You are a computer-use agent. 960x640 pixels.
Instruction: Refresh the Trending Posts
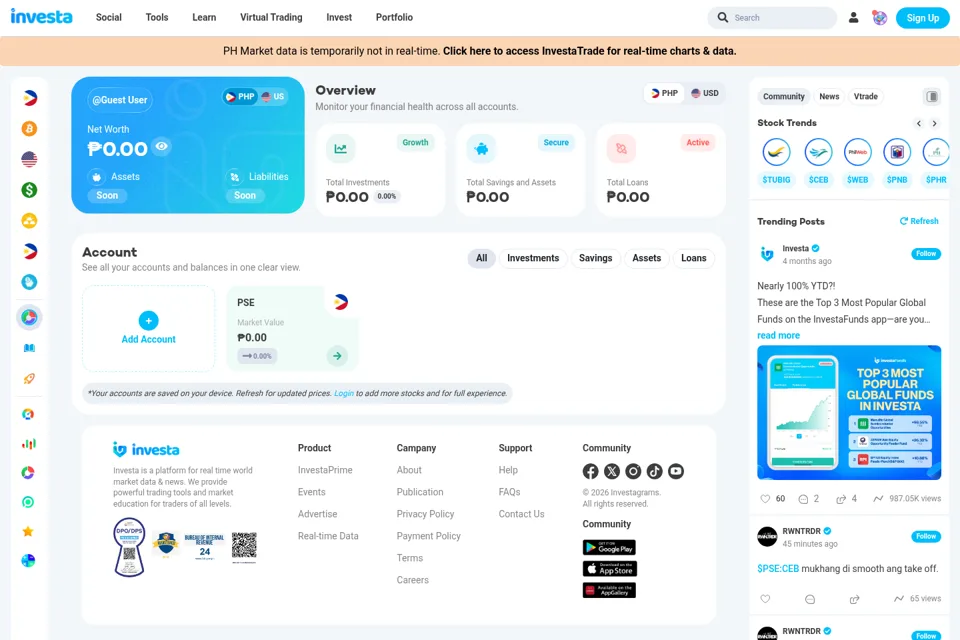[919, 221]
